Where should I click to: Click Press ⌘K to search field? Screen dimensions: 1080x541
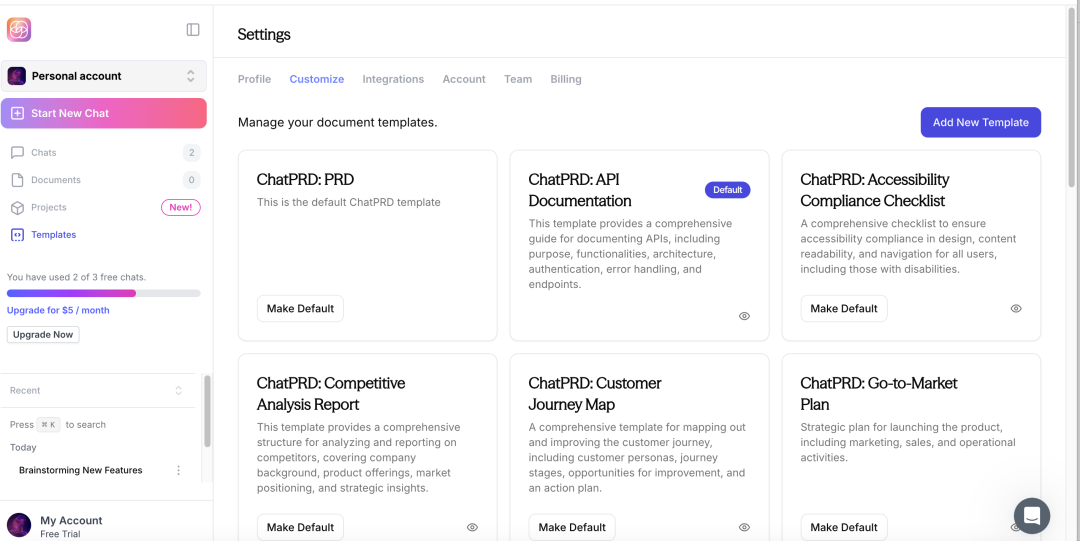[58, 425]
